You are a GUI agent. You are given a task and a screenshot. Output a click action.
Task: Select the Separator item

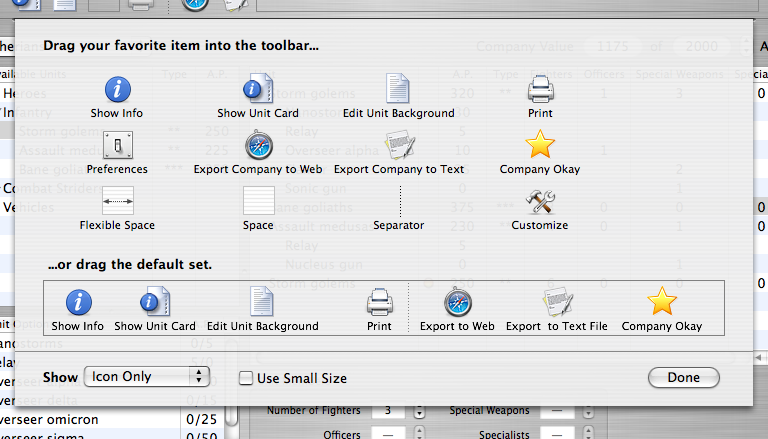point(398,202)
